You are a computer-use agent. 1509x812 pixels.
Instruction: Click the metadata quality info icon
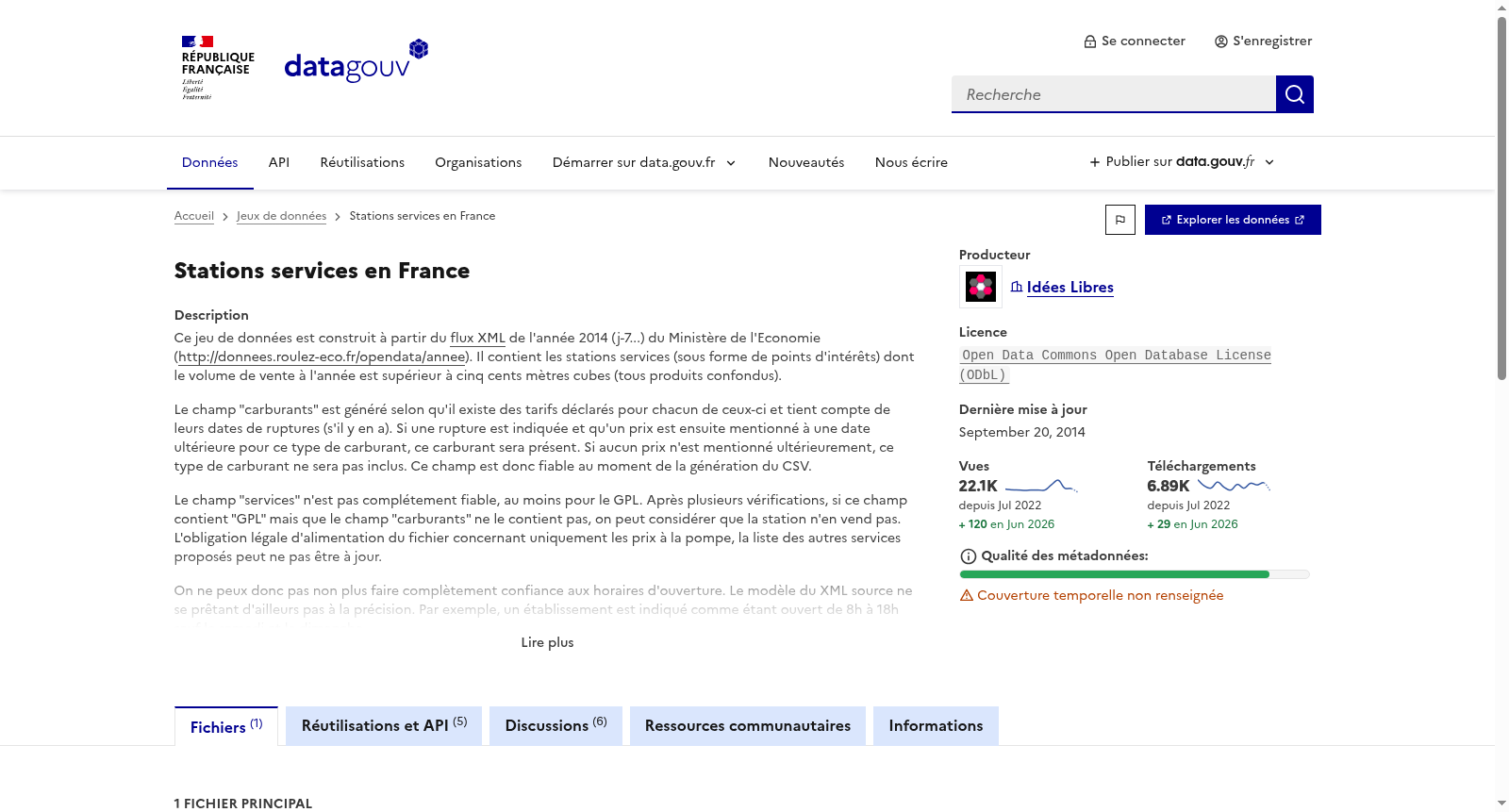(968, 556)
